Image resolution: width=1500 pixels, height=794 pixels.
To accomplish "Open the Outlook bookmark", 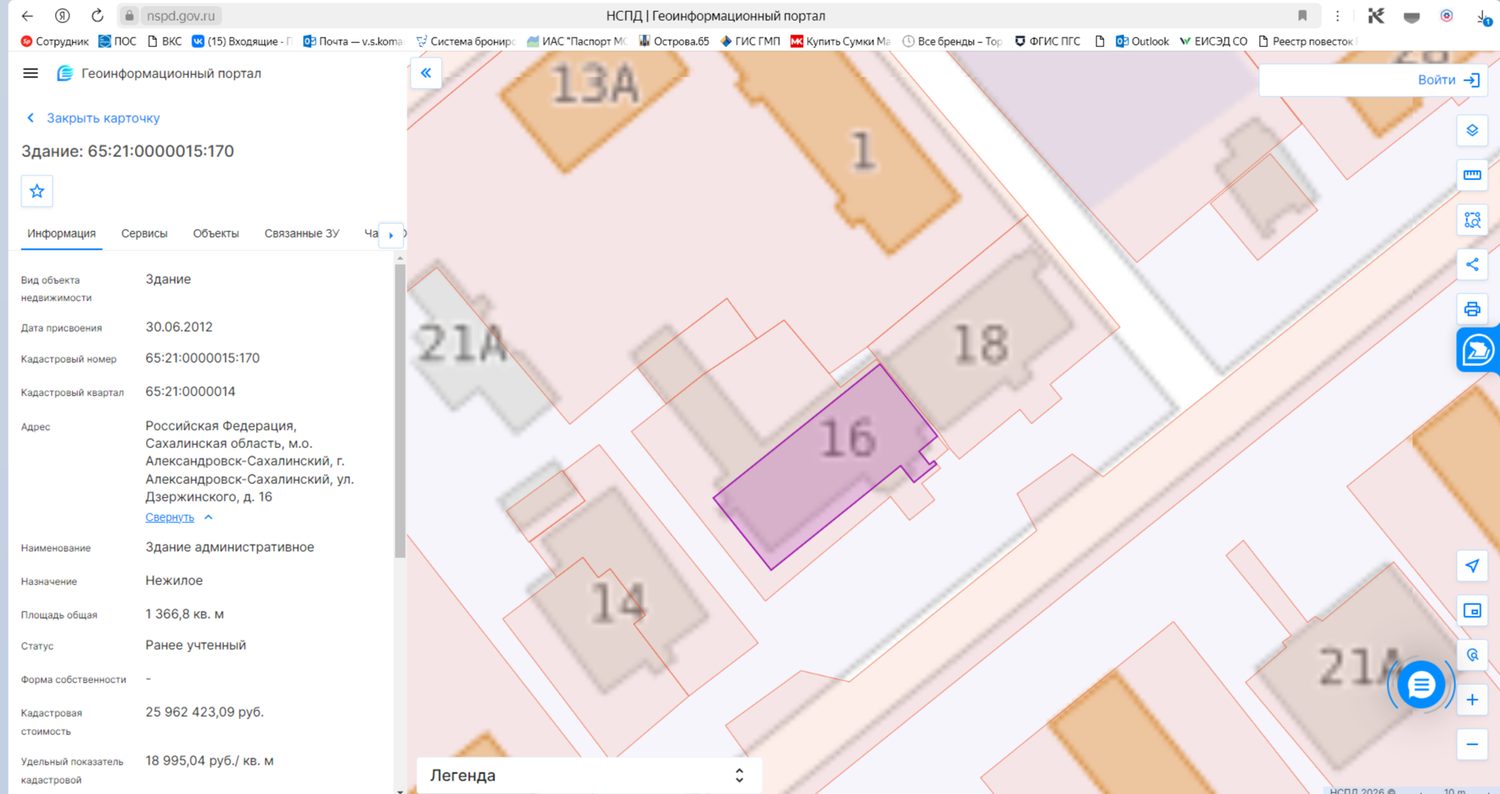I will [1143, 41].
